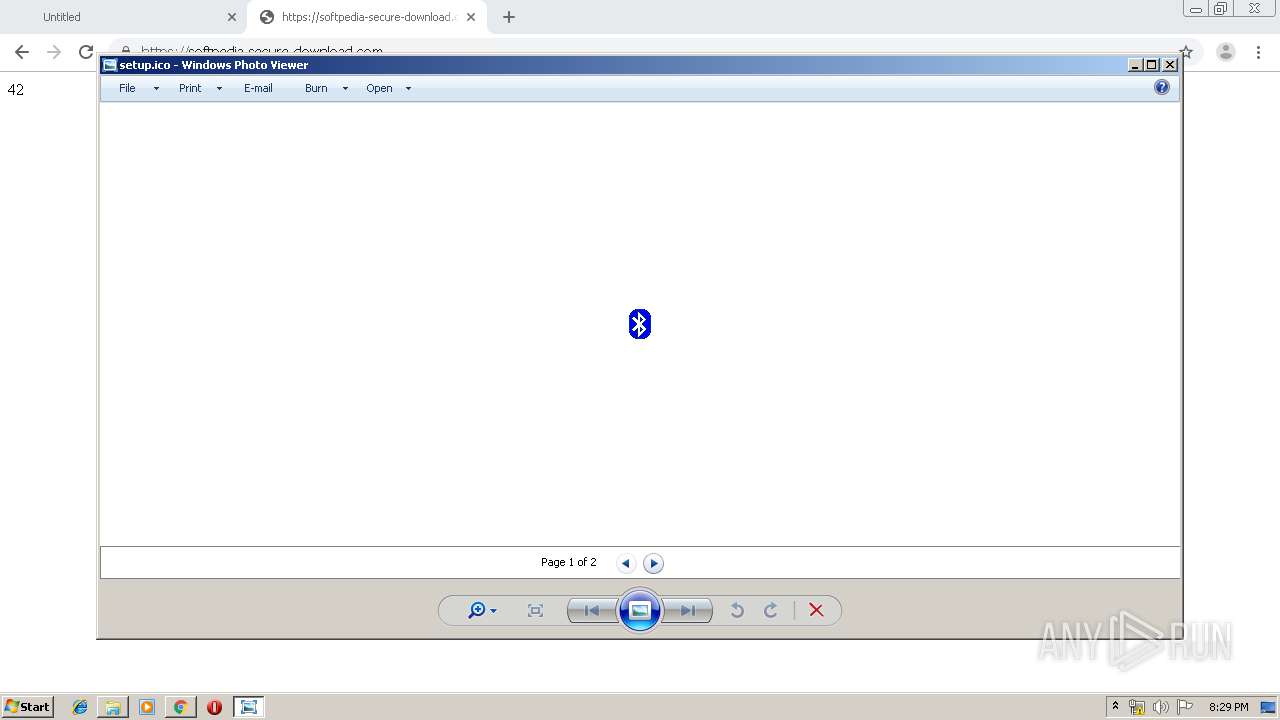Click the magnifier zoom control
Screen dimensions: 1280x720
click(x=477, y=610)
